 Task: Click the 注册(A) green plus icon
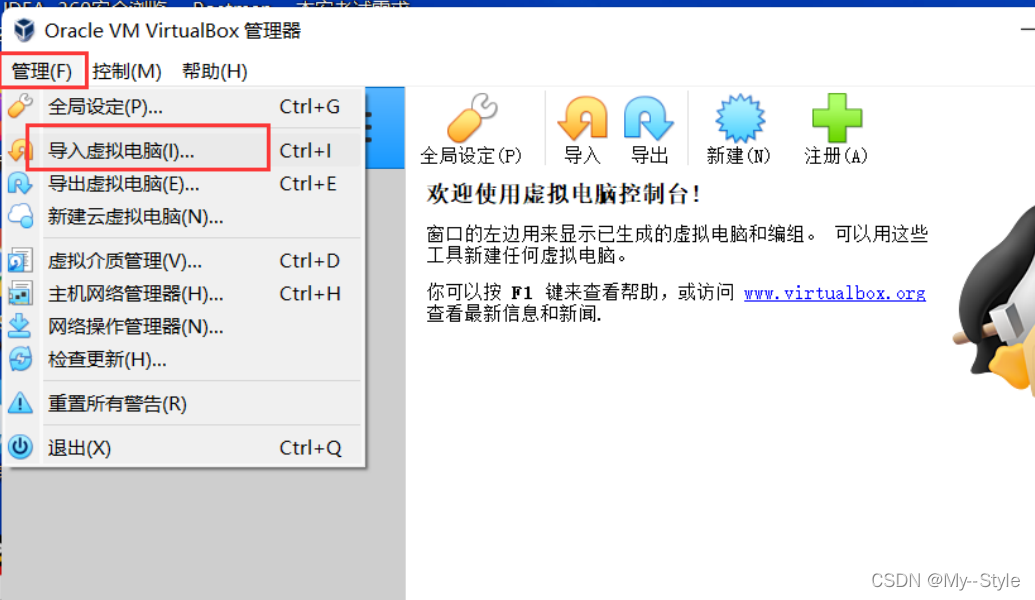(x=837, y=118)
